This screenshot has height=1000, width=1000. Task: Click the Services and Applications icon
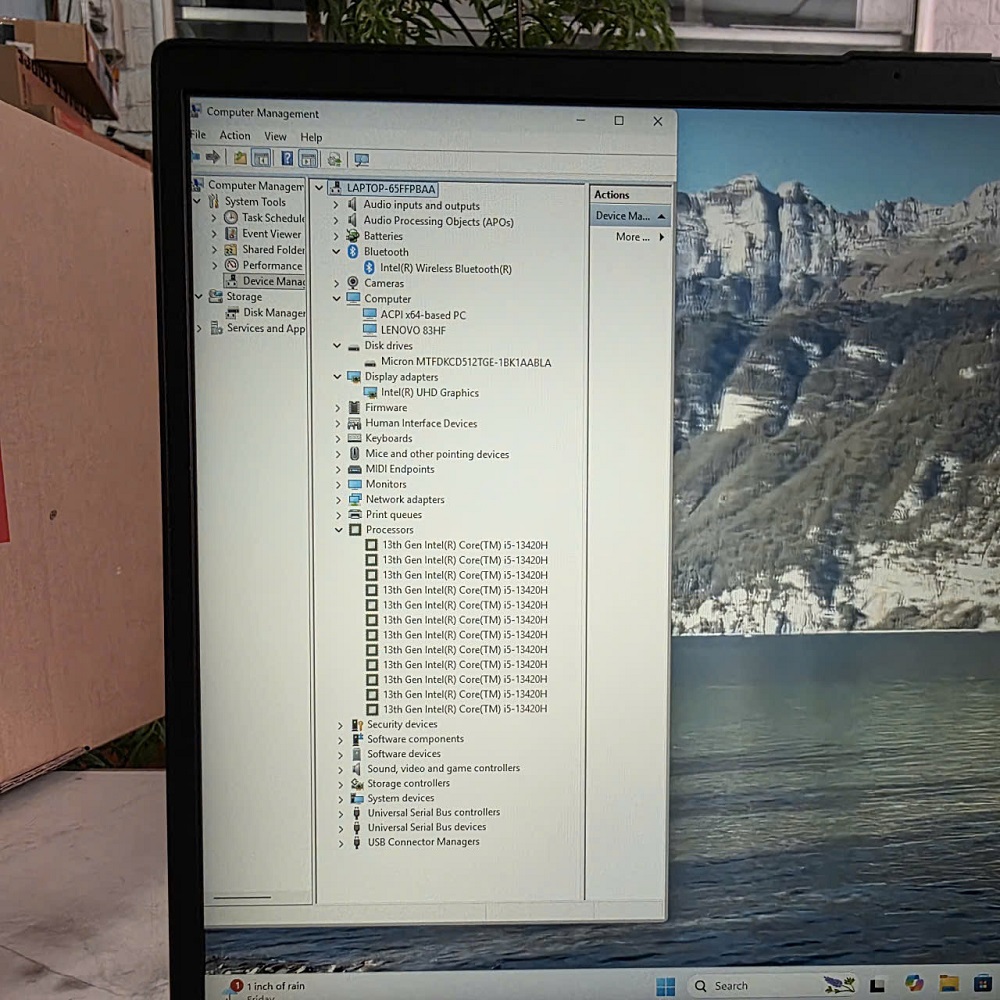coord(217,328)
